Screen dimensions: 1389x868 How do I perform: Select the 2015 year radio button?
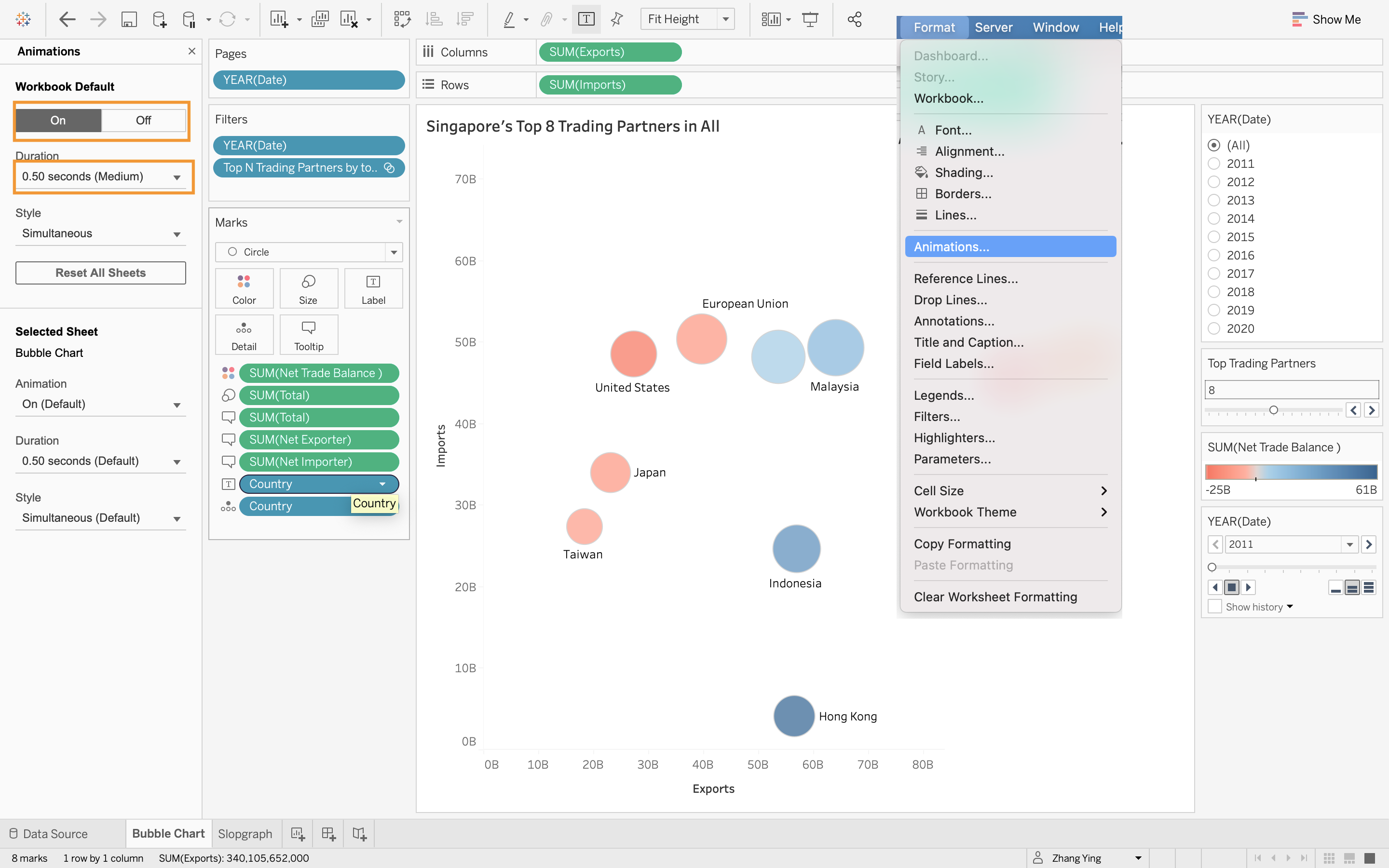coord(1214,237)
